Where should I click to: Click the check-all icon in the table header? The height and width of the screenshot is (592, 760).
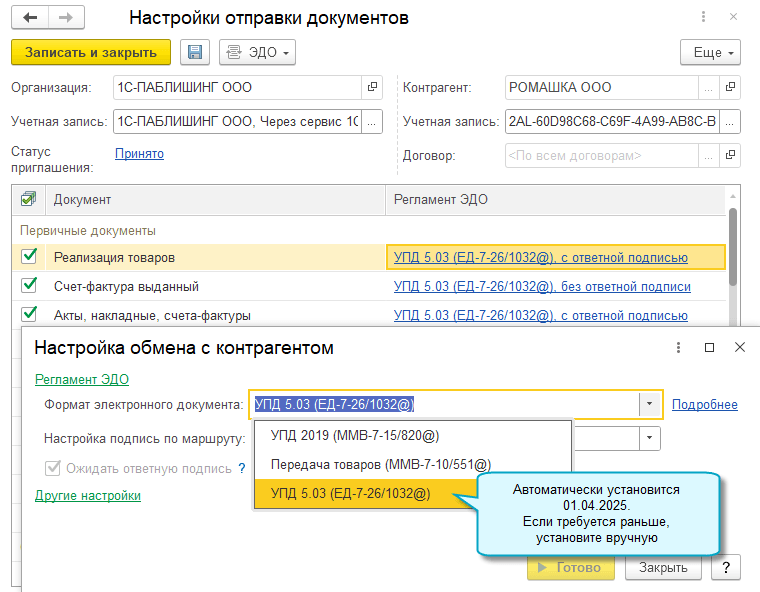28,199
